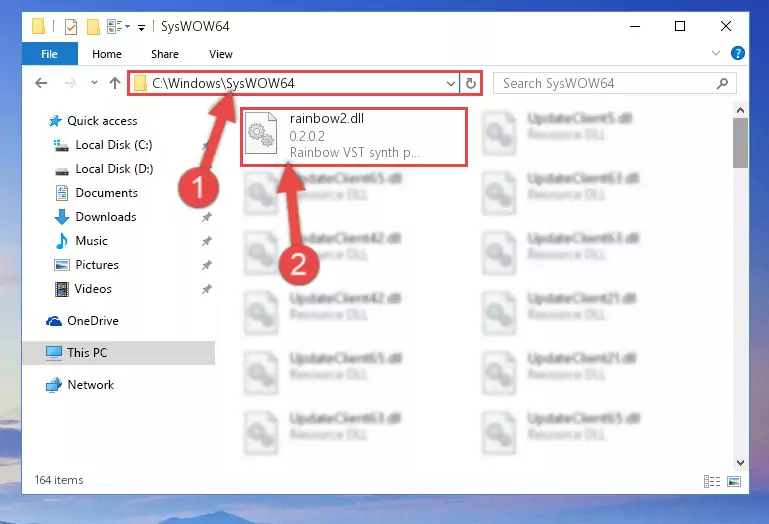This screenshot has height=524, width=769.
Task: Open the Share ribbon tab
Action: 165,54
